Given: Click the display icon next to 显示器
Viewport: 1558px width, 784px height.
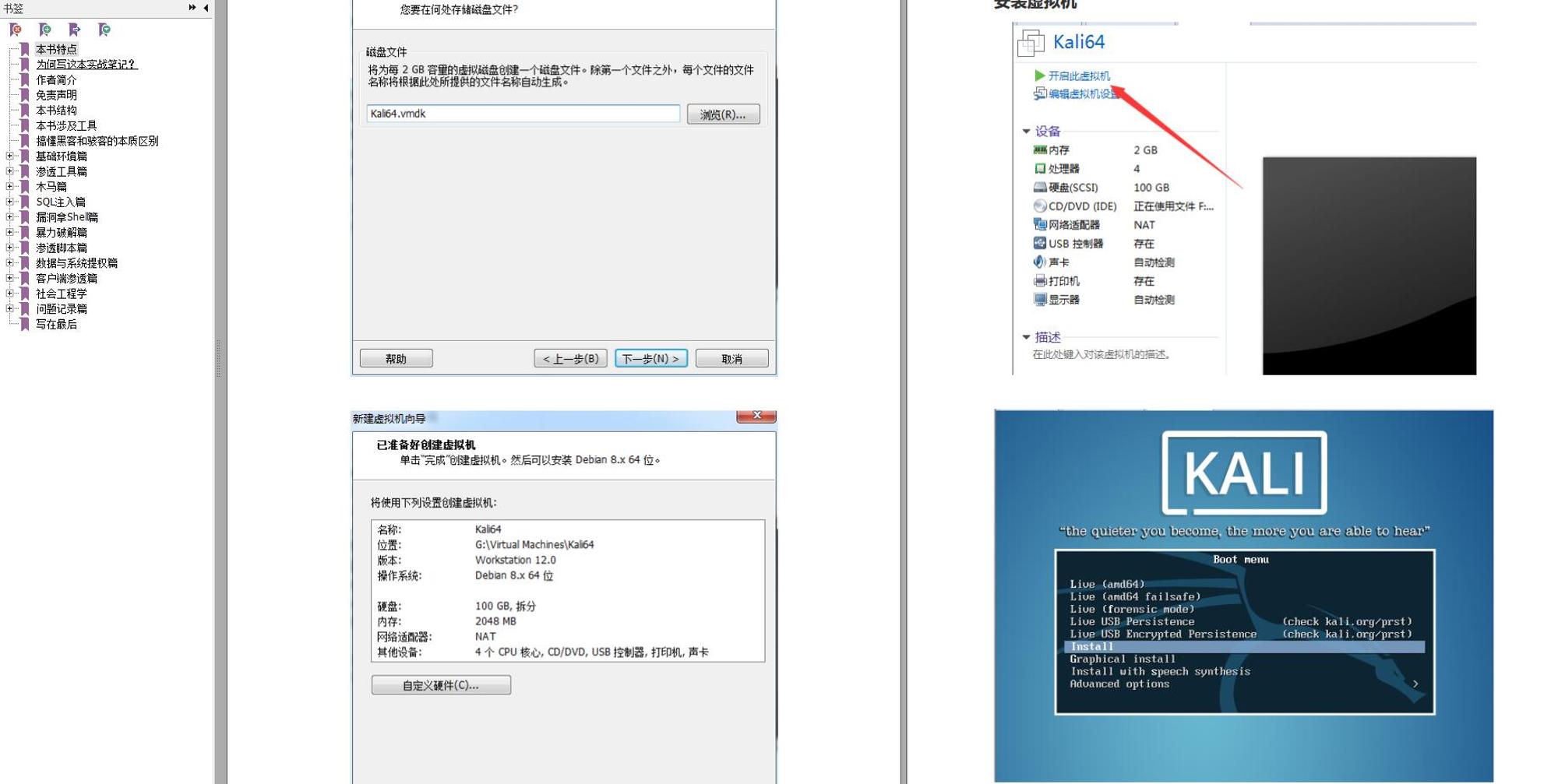Looking at the screenshot, I should (1039, 299).
